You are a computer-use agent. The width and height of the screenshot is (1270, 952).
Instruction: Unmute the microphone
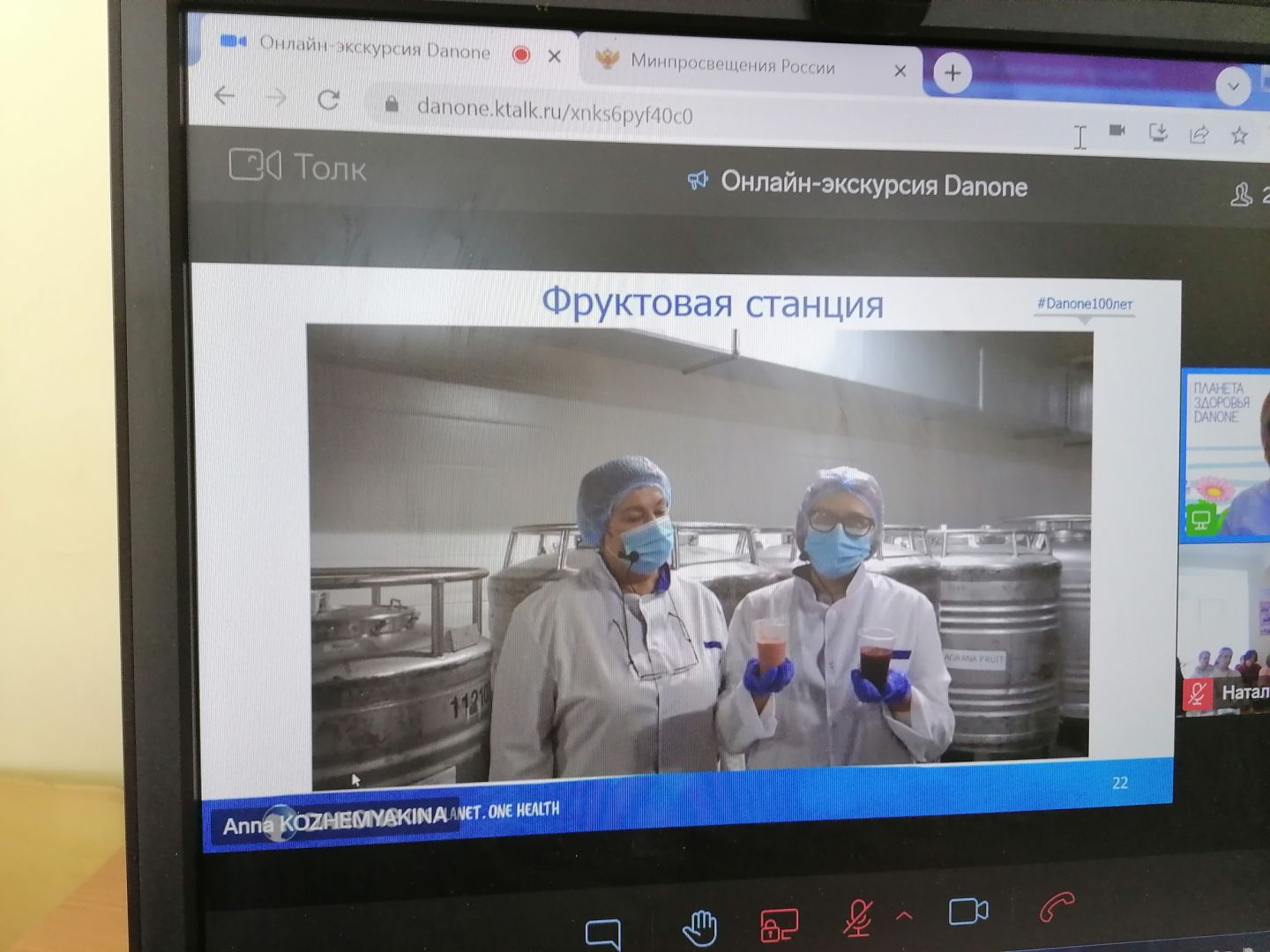click(859, 917)
